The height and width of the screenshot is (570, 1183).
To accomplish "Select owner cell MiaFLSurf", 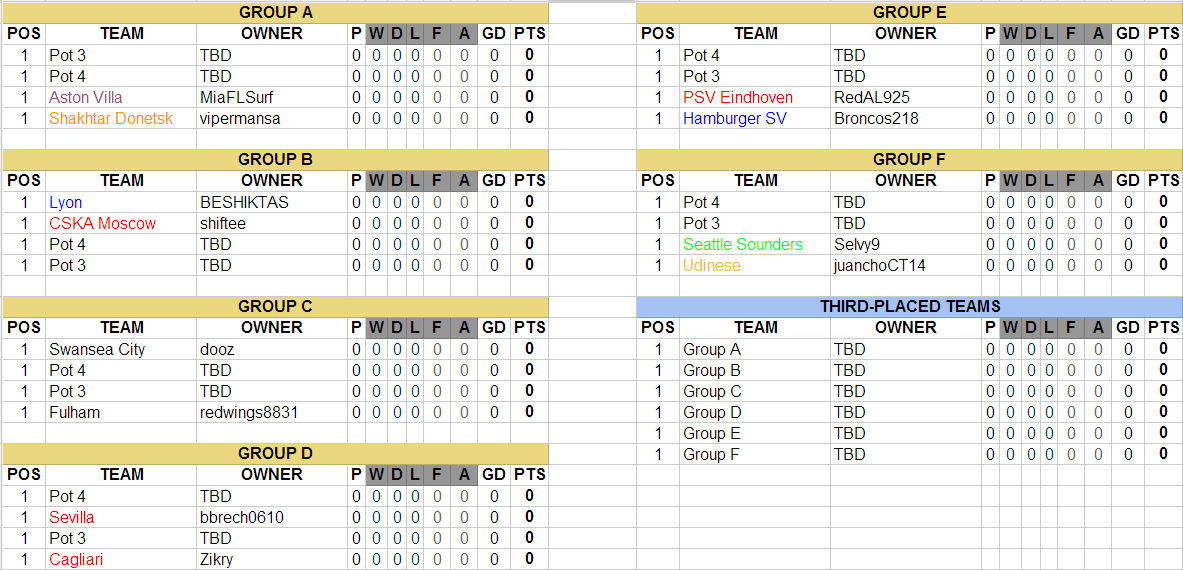I will pyautogui.click(x=237, y=97).
